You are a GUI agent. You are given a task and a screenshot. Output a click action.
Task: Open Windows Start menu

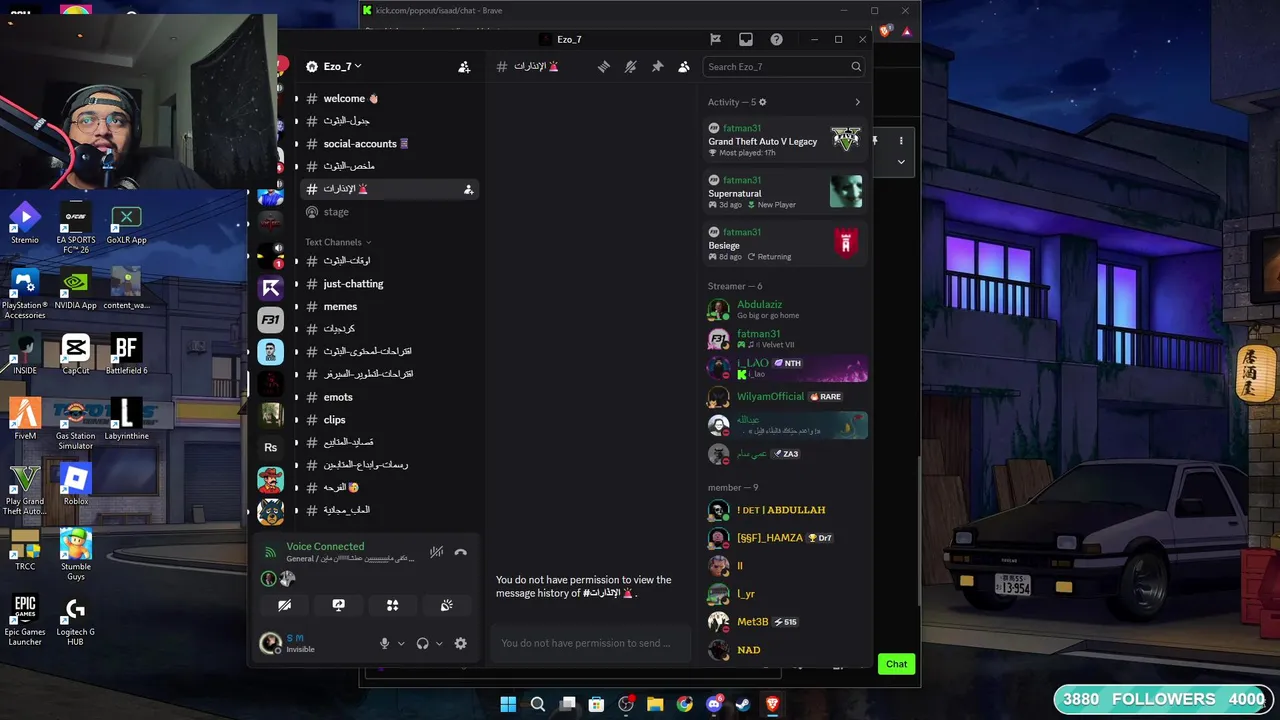(508, 704)
